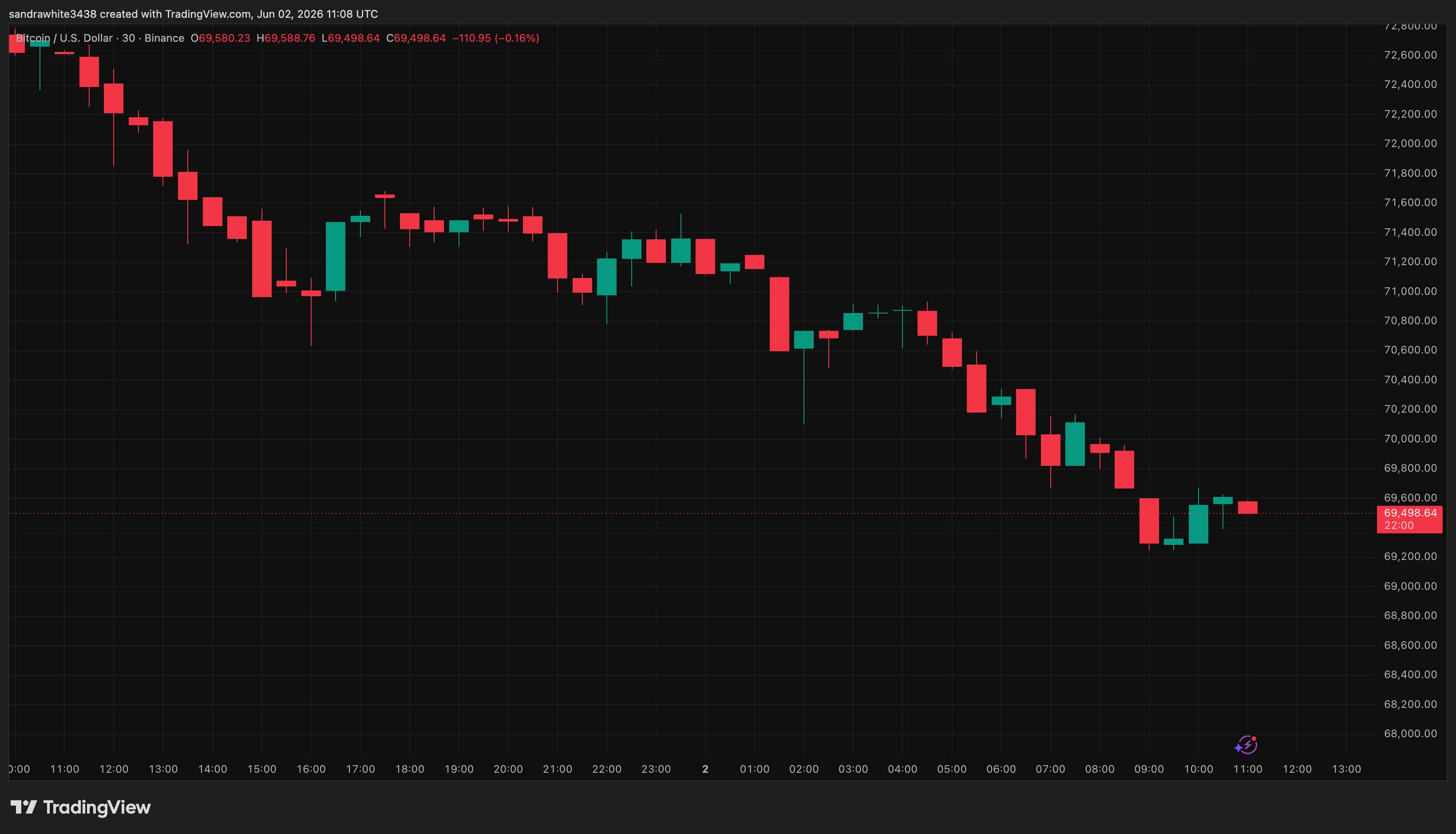The width and height of the screenshot is (1456, 834).
Task: Click the 02:00 time axis label
Action: pyautogui.click(x=804, y=769)
